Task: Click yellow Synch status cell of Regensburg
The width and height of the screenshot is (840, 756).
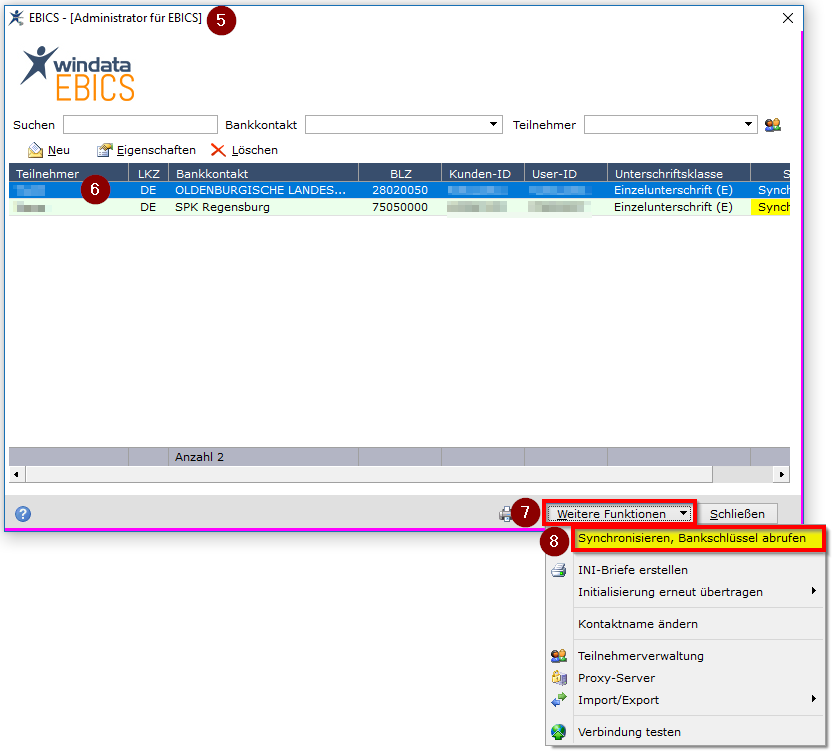Action: (x=770, y=207)
